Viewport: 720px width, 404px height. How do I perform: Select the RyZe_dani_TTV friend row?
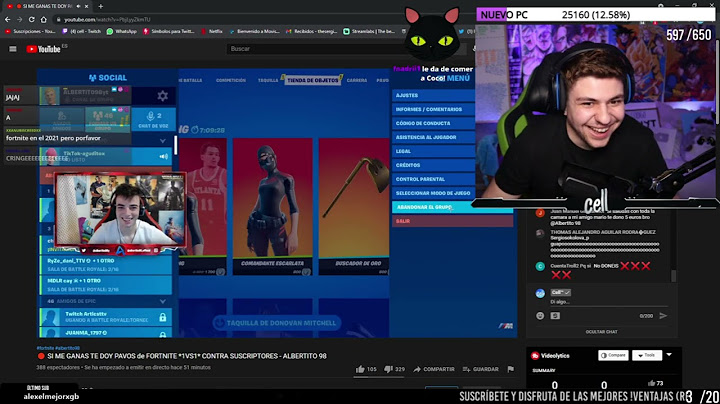(106, 264)
